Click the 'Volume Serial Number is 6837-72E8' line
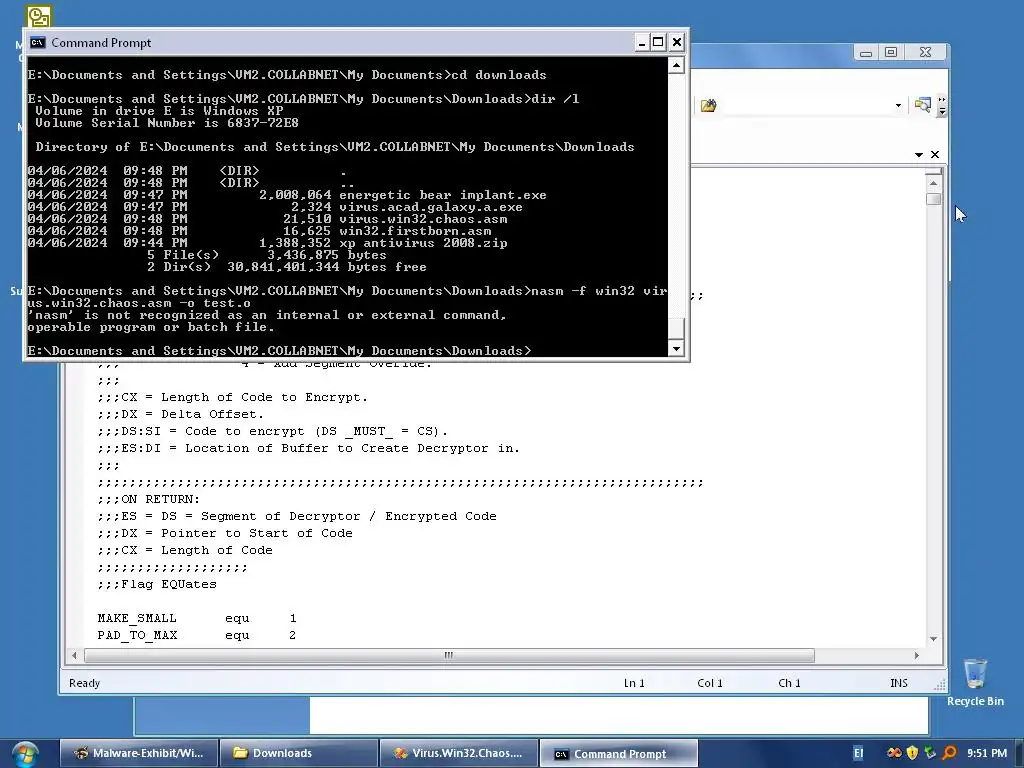Viewport: 1024px width, 768px height. [167, 123]
